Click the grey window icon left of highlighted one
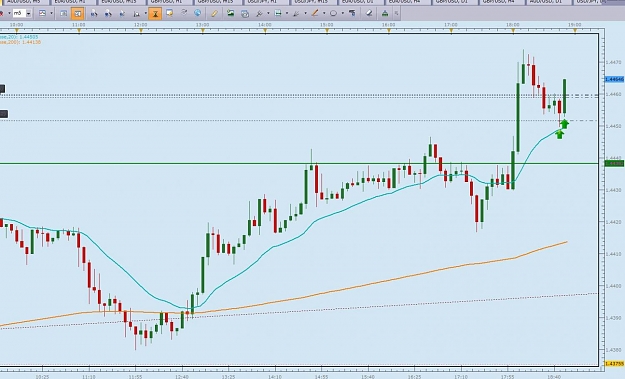This screenshot has width=625, height=379. click(x=64, y=14)
